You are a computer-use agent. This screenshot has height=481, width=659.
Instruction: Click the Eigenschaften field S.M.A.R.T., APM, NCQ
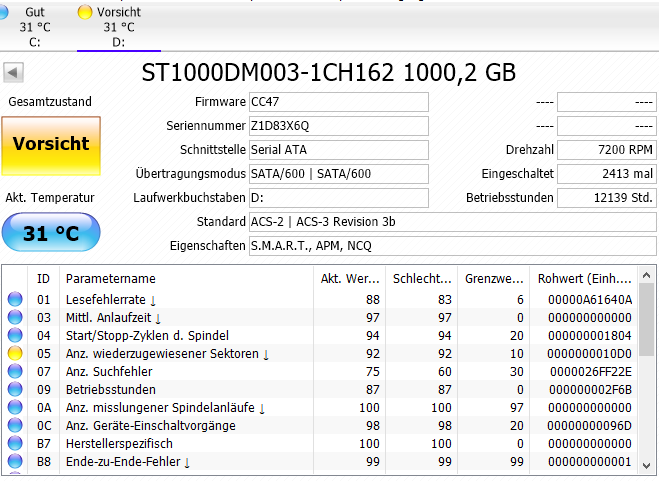(x=453, y=246)
